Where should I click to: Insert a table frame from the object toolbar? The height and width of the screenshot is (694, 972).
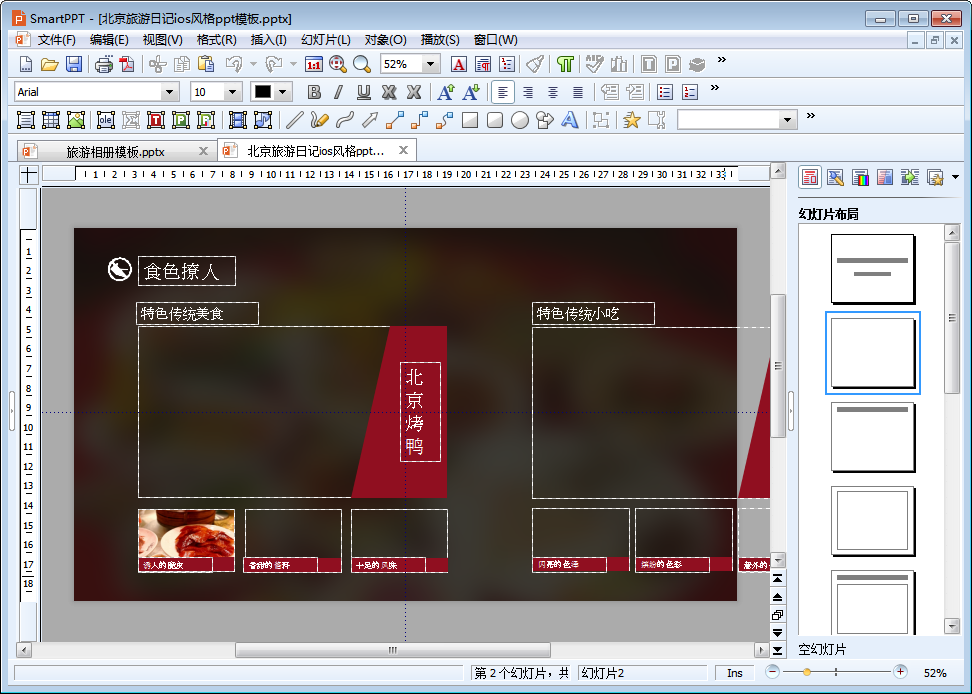50,120
